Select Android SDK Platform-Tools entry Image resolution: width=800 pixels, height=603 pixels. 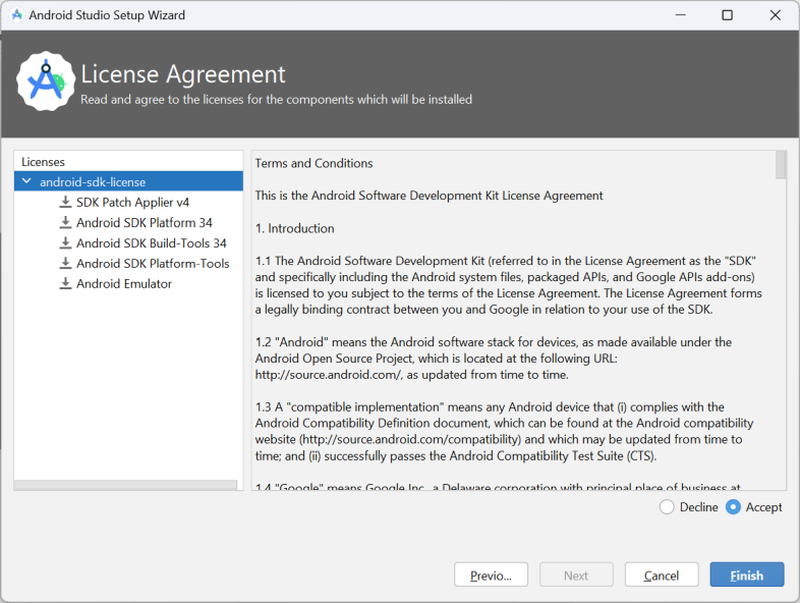[x=153, y=263]
